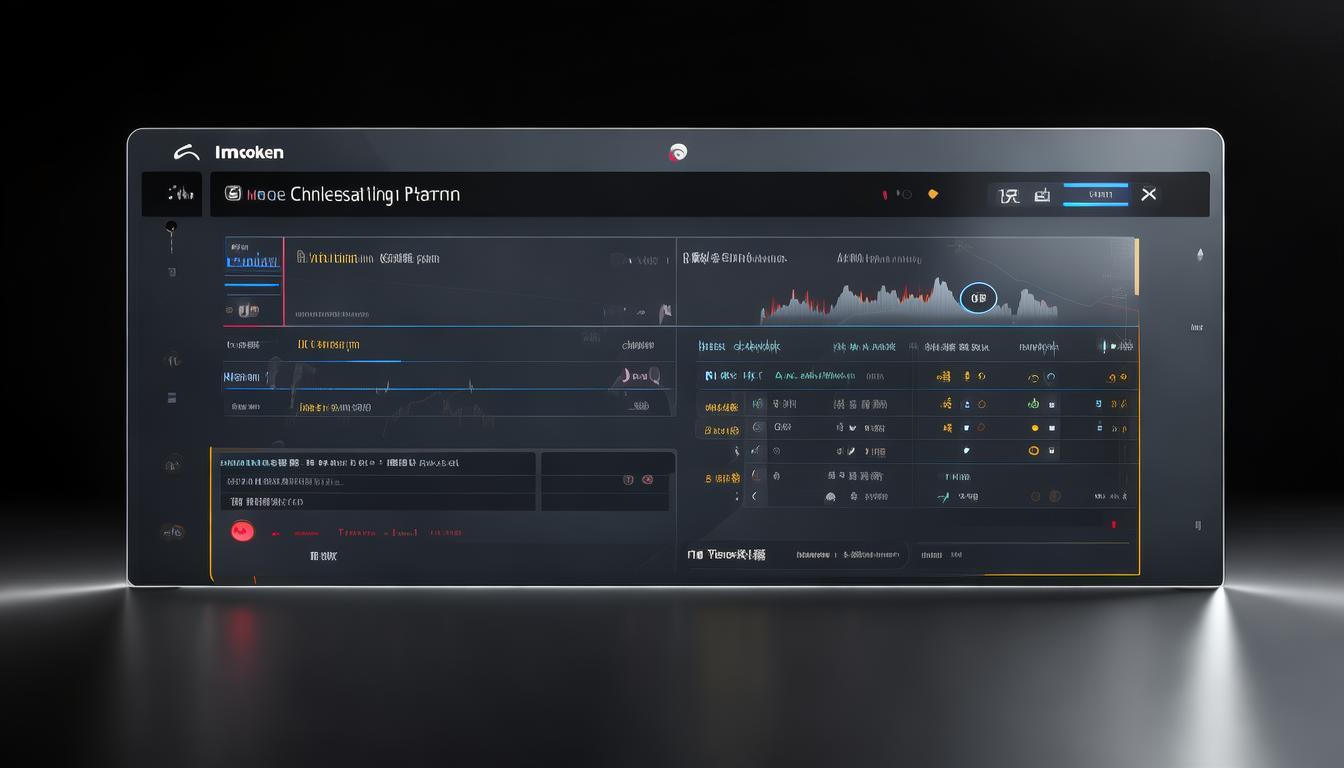Click the yellow heading in the middle-left panel
This screenshot has height=768, width=1344.
pyautogui.click(x=329, y=344)
